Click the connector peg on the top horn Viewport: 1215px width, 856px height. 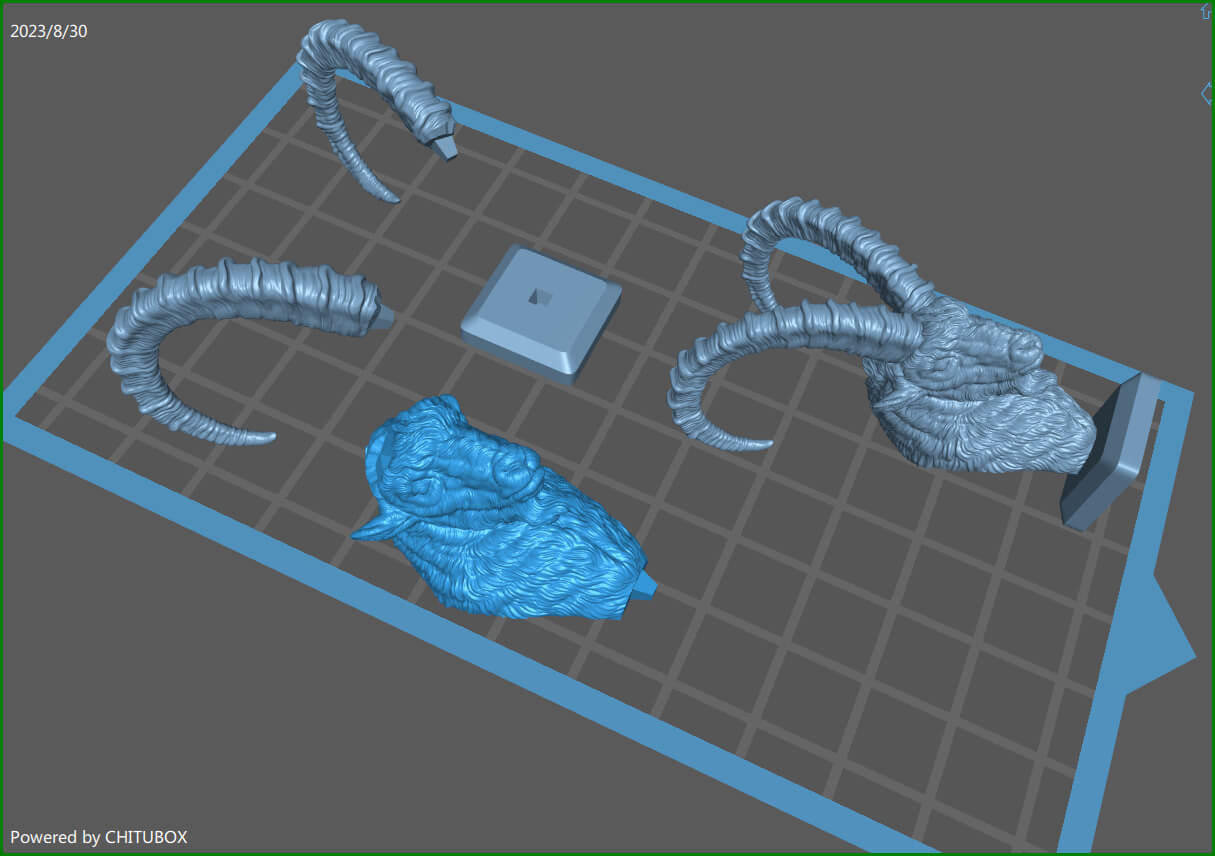(445, 146)
